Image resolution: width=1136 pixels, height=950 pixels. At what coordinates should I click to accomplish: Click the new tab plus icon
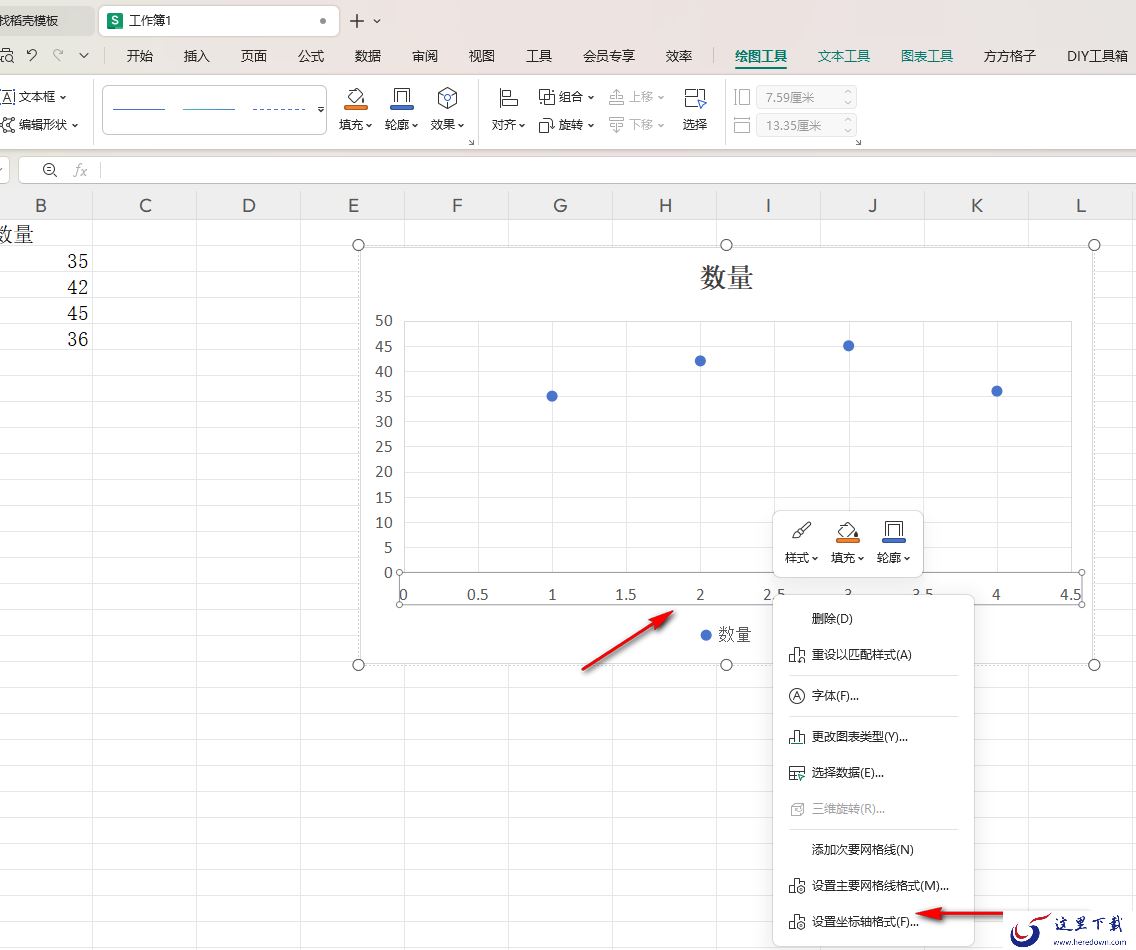[357, 21]
